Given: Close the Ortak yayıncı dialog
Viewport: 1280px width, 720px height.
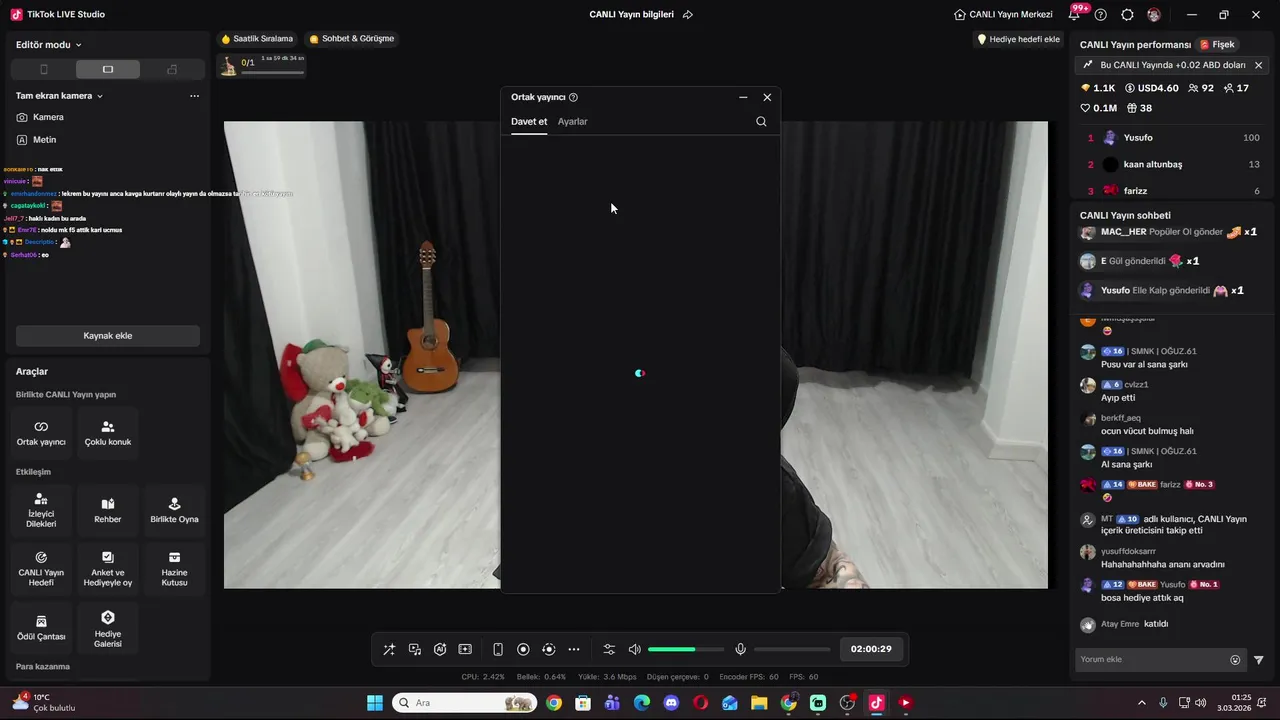Looking at the screenshot, I should pos(767,97).
